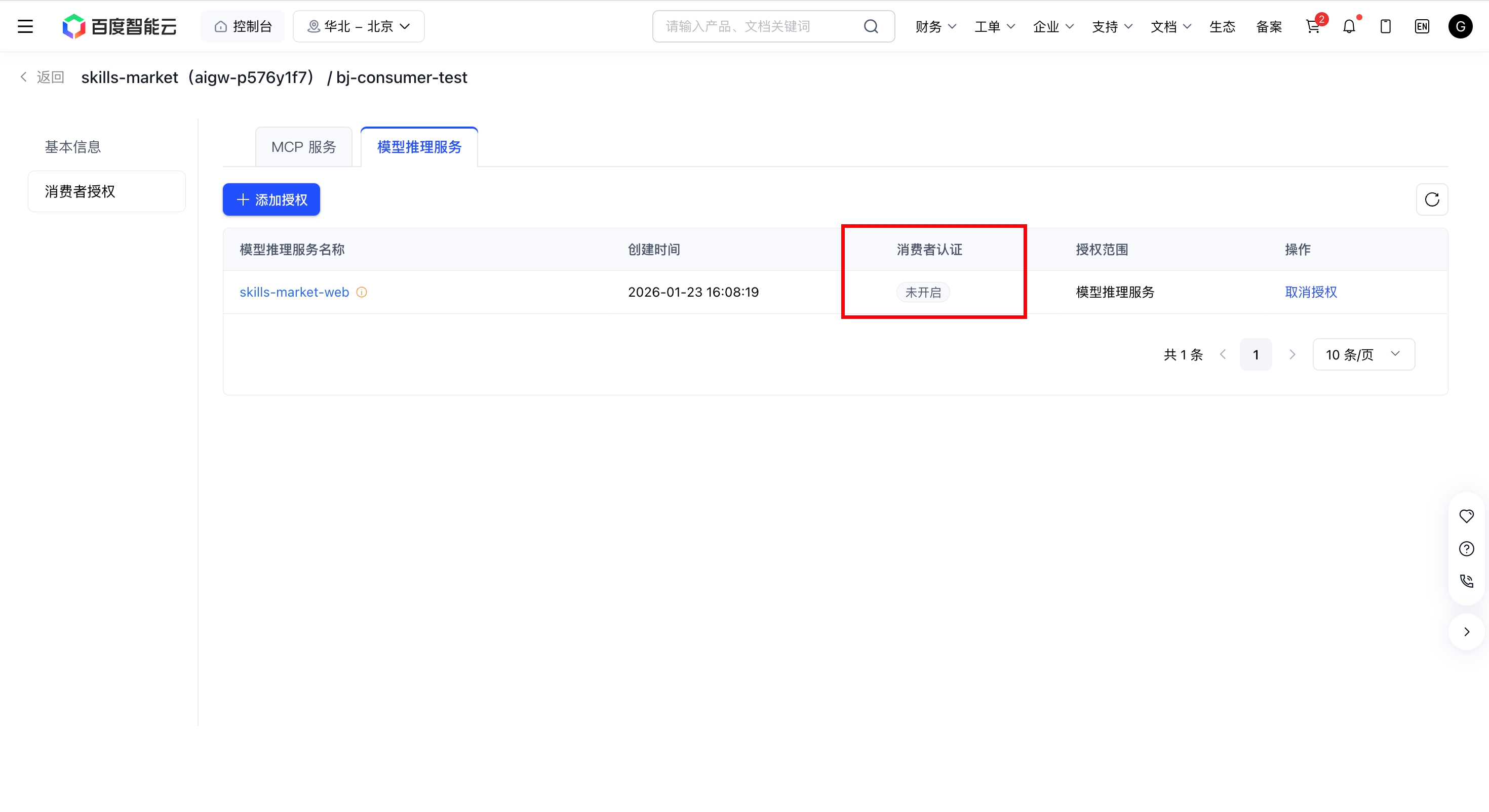
Task: Click the 授权范围 column header
Action: tap(1102, 250)
